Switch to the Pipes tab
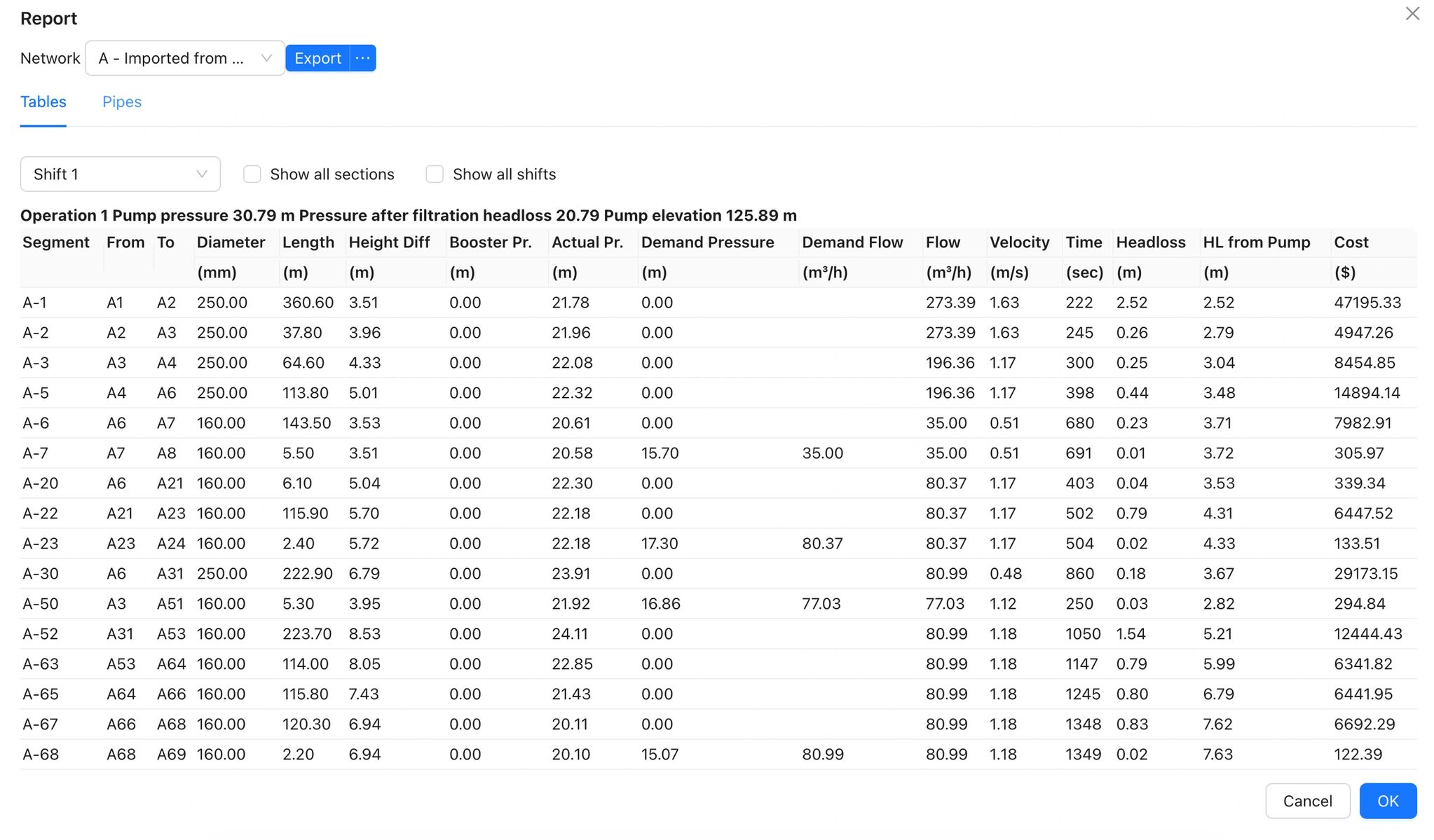 pyautogui.click(x=122, y=102)
